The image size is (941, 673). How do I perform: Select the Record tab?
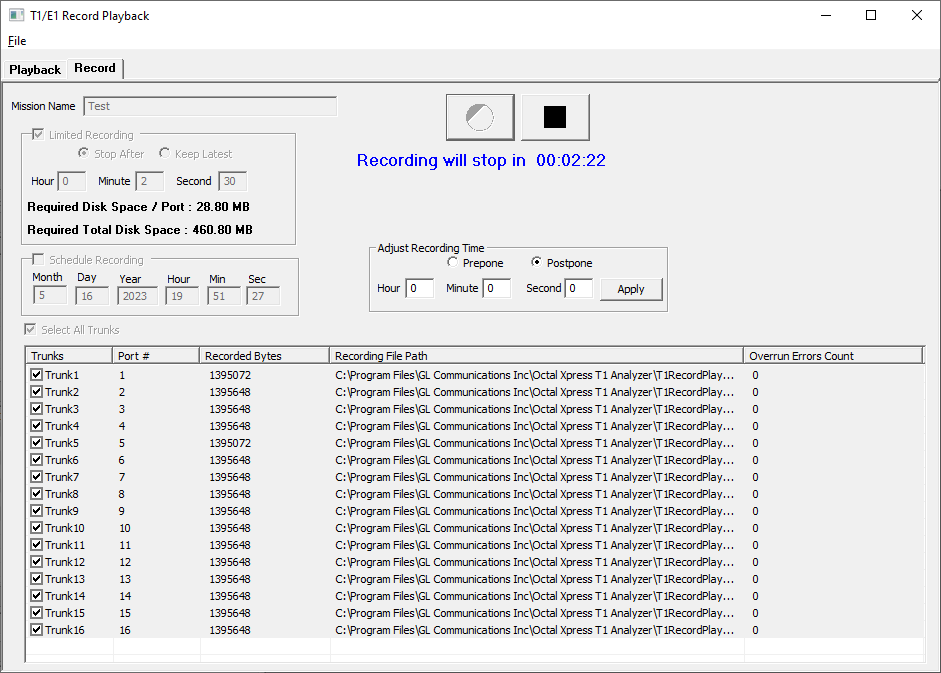point(95,68)
